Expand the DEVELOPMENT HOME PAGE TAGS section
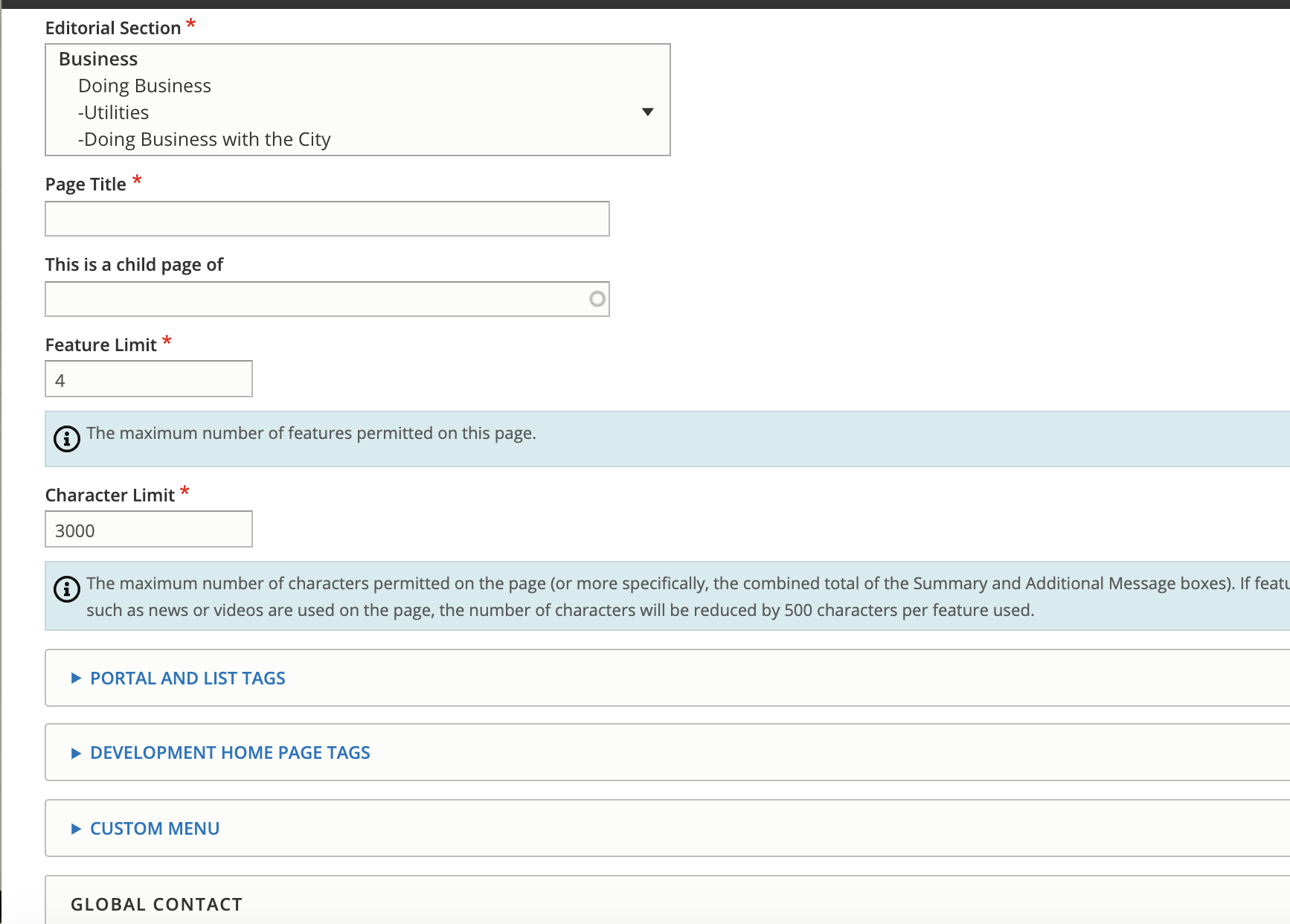The image size is (1290, 924). point(230,752)
